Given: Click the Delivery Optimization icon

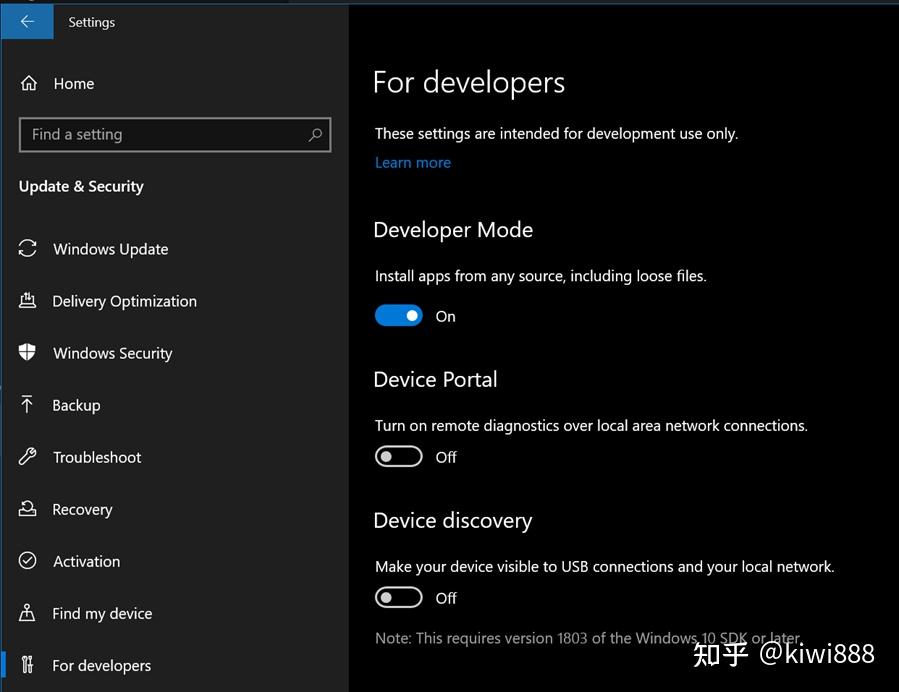Looking at the screenshot, I should pyautogui.click(x=28, y=300).
